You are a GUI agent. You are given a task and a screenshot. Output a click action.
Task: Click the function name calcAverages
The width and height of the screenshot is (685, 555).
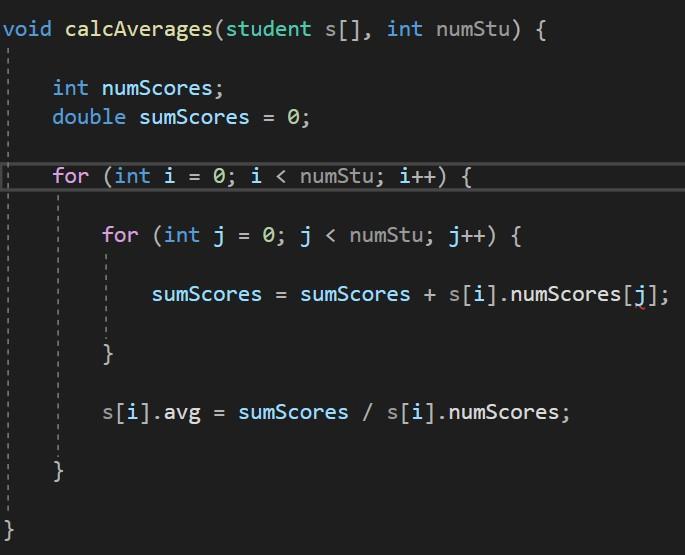point(138,30)
